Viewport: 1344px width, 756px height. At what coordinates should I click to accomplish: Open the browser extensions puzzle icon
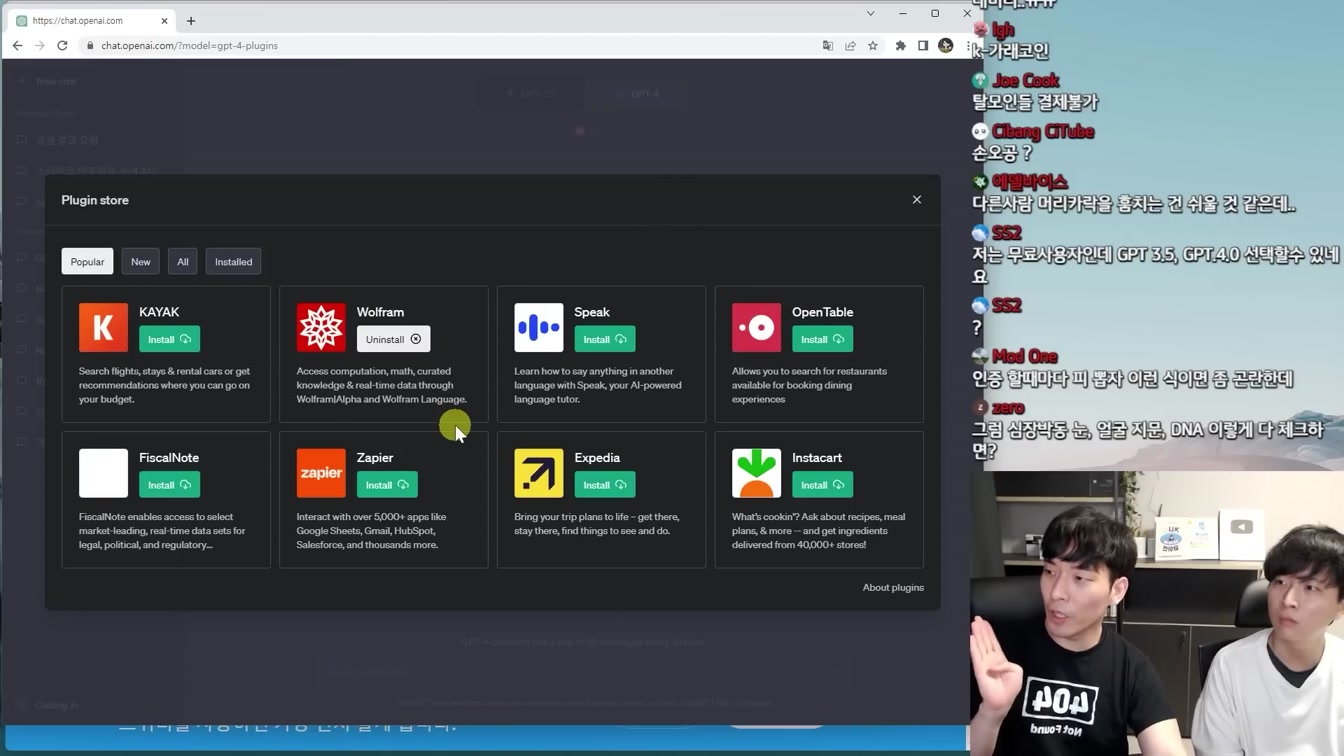(x=900, y=45)
